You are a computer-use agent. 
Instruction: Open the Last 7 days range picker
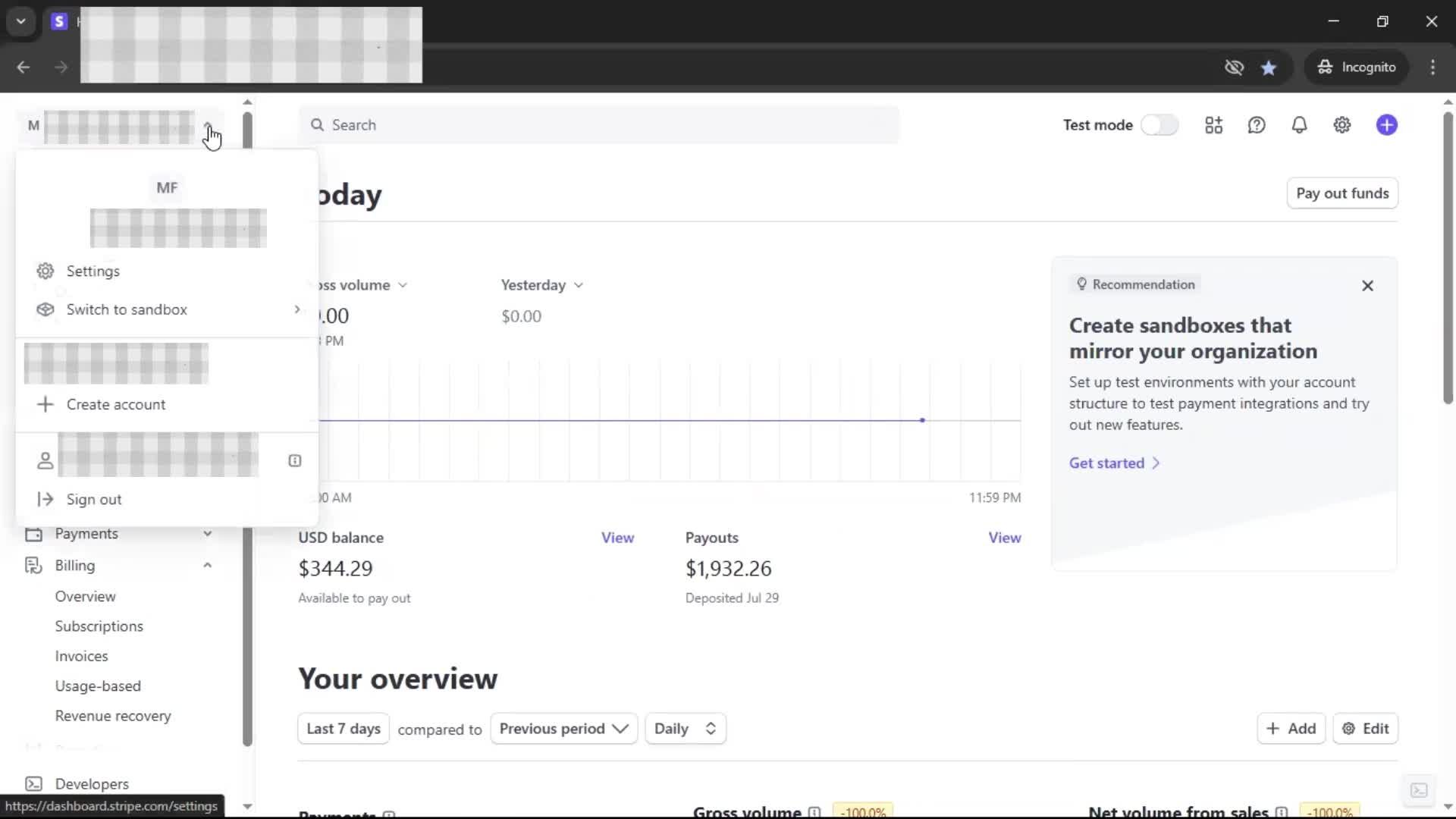(344, 729)
